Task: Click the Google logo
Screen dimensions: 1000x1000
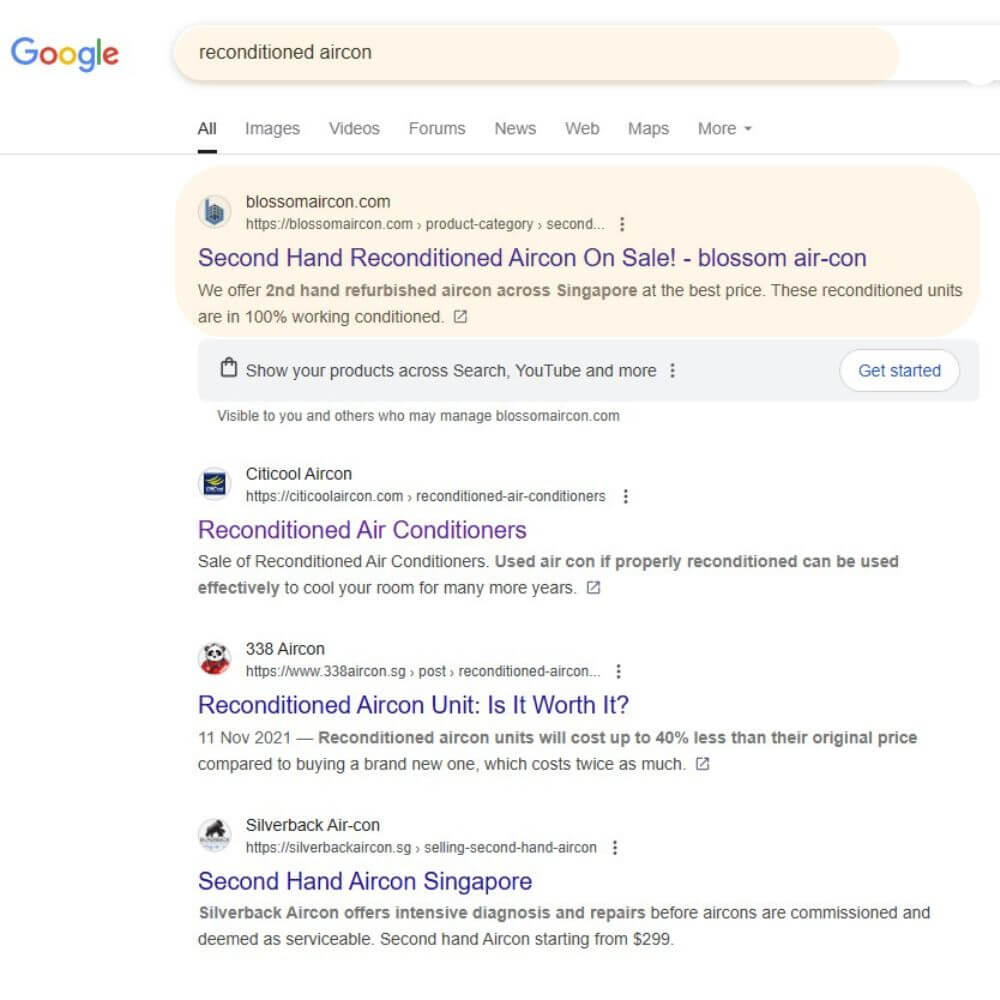Action: point(64,54)
